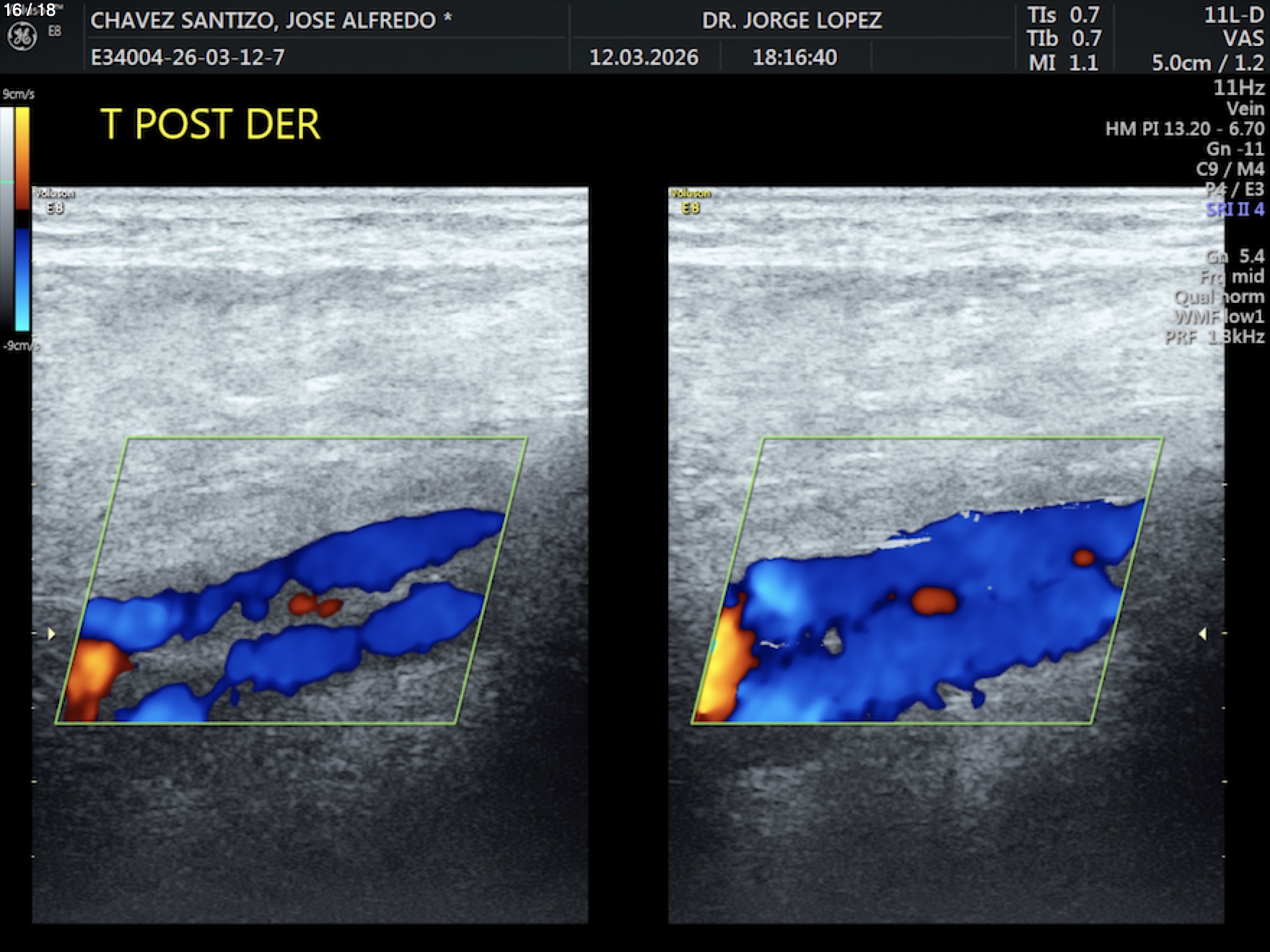
Task: Click the Voluson E8 logo on left image
Action: [x=54, y=201]
